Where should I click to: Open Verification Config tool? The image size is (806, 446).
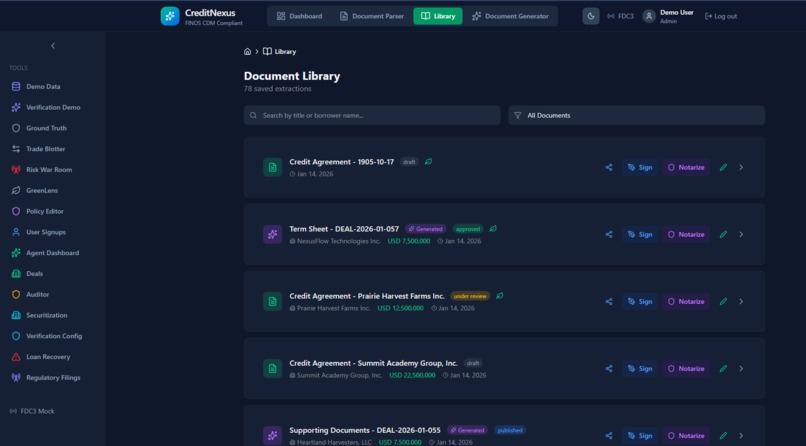tap(54, 336)
